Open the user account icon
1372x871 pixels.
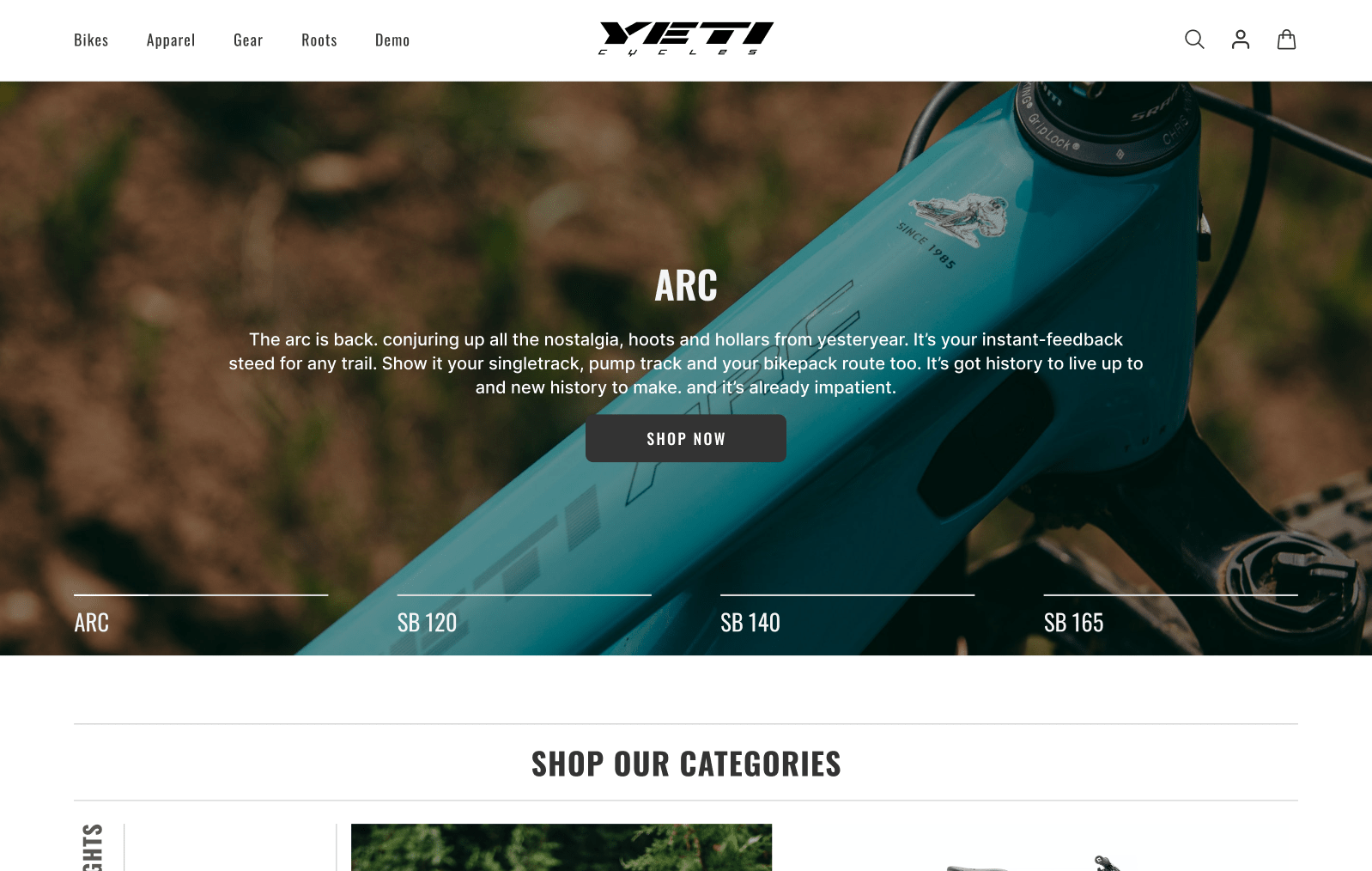[x=1241, y=40]
